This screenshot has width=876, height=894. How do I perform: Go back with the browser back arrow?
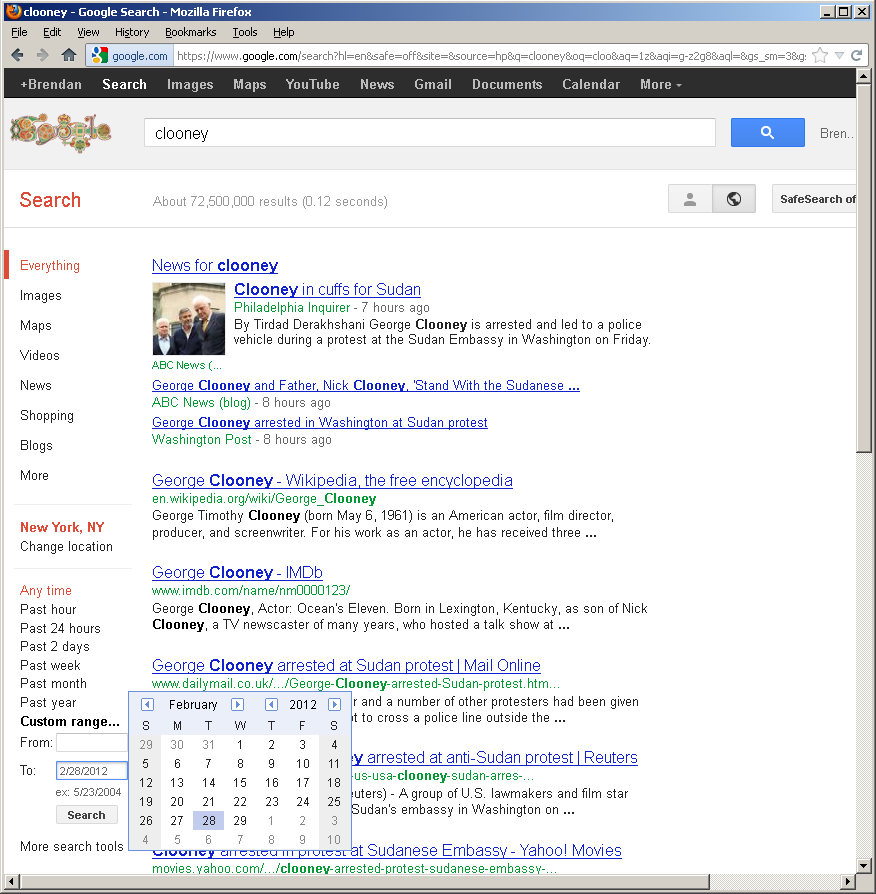coord(17,55)
